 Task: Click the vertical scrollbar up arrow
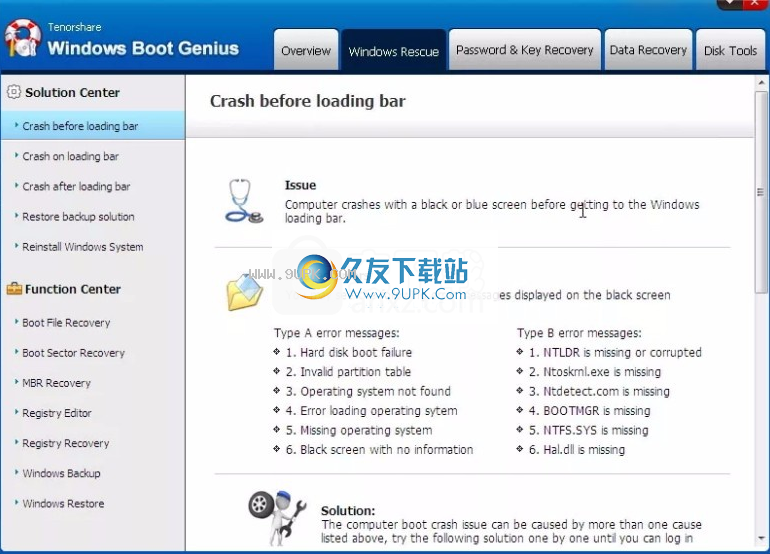pyautogui.click(x=761, y=83)
